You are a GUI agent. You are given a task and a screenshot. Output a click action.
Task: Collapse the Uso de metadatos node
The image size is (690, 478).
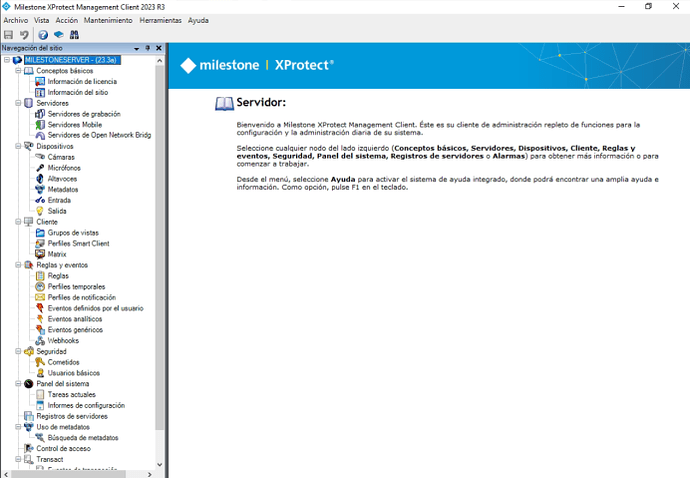point(18,427)
